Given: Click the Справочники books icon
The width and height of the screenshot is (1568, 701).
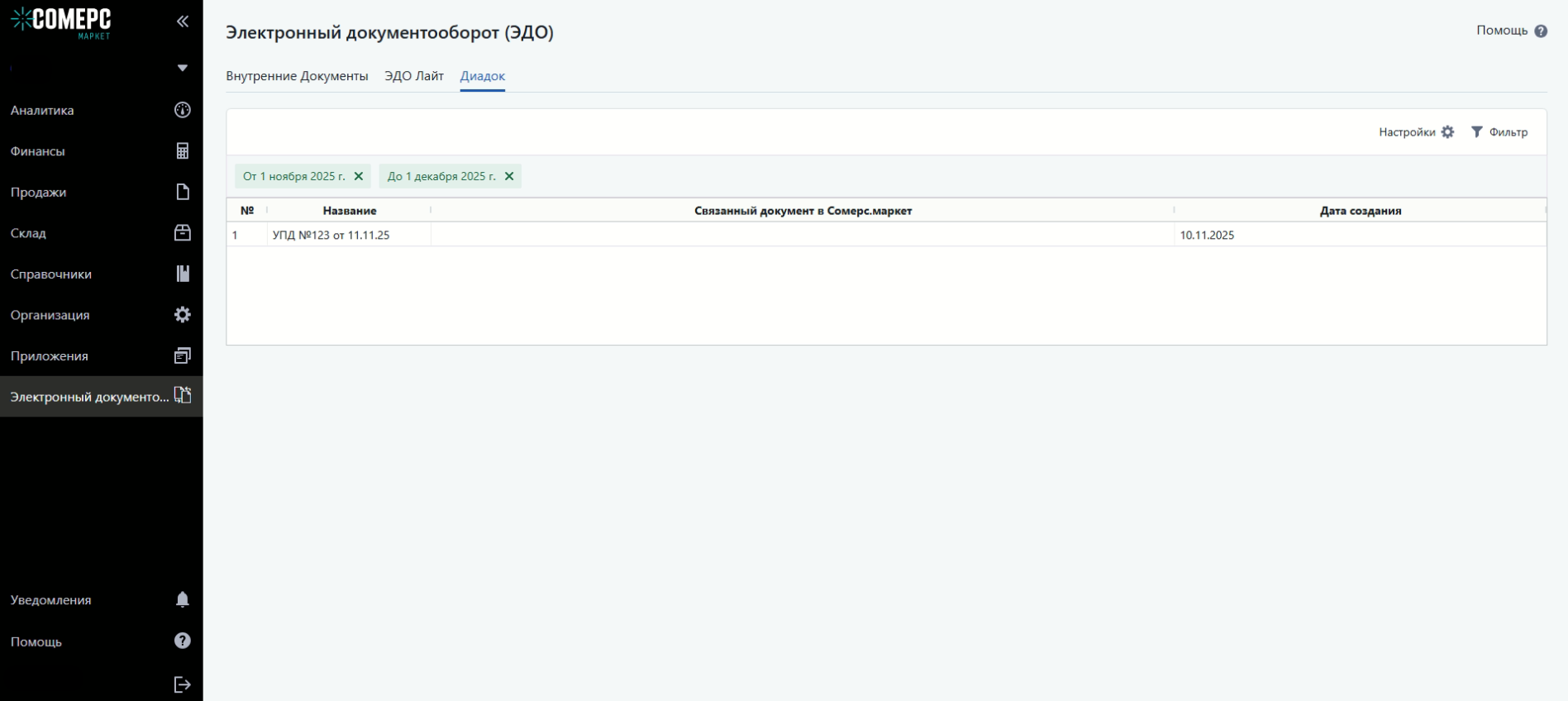Looking at the screenshot, I should pos(183,274).
